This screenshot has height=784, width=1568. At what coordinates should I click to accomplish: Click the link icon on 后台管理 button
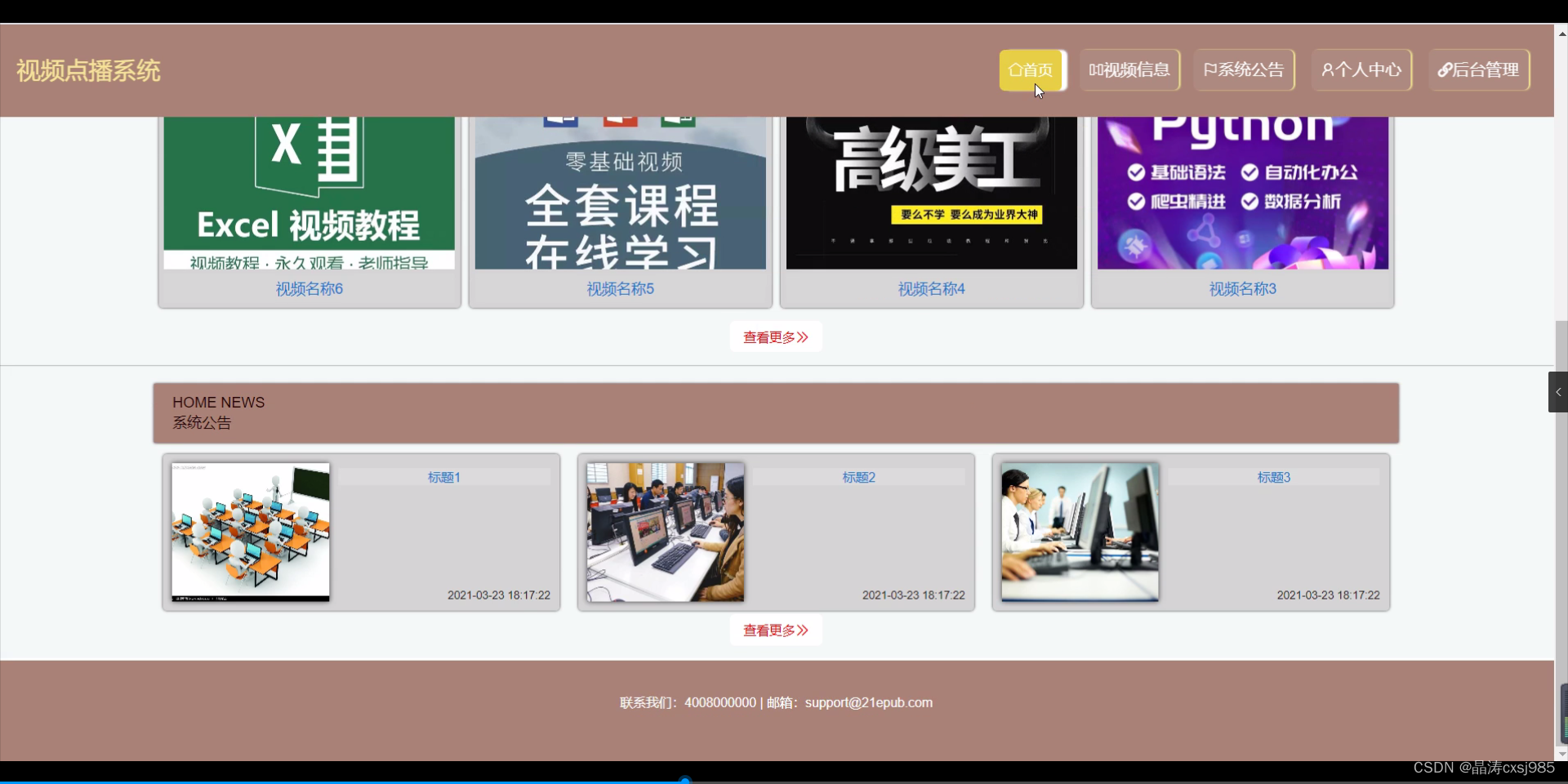(x=1444, y=69)
